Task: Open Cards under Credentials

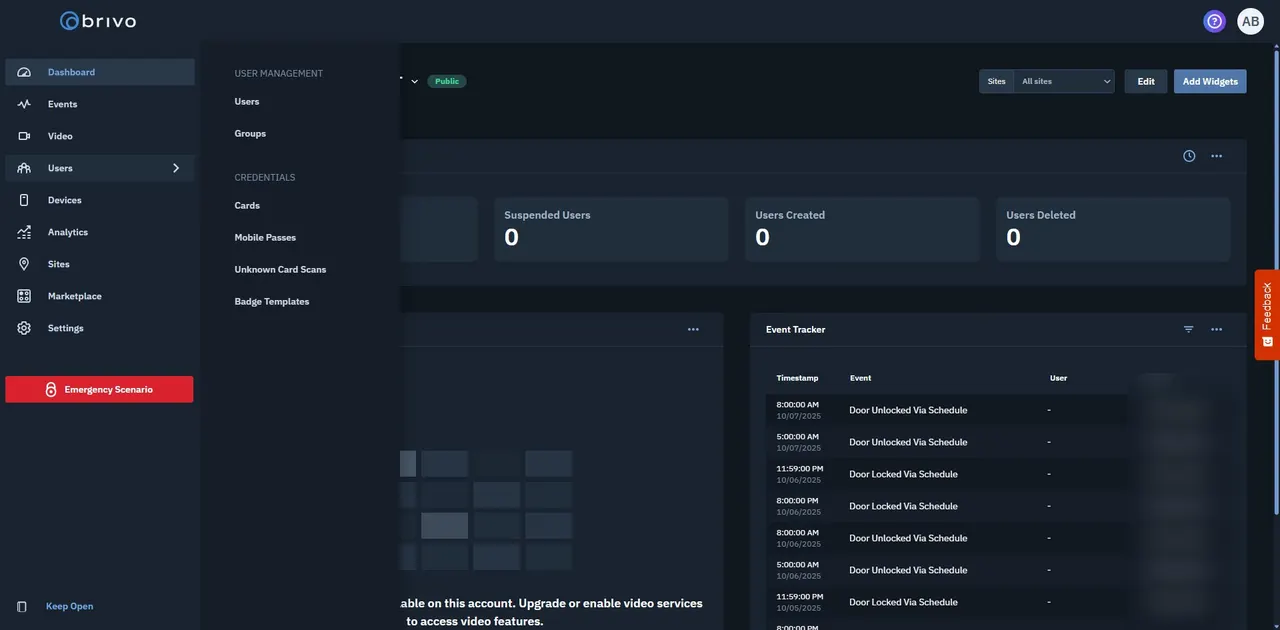Action: coord(247,206)
